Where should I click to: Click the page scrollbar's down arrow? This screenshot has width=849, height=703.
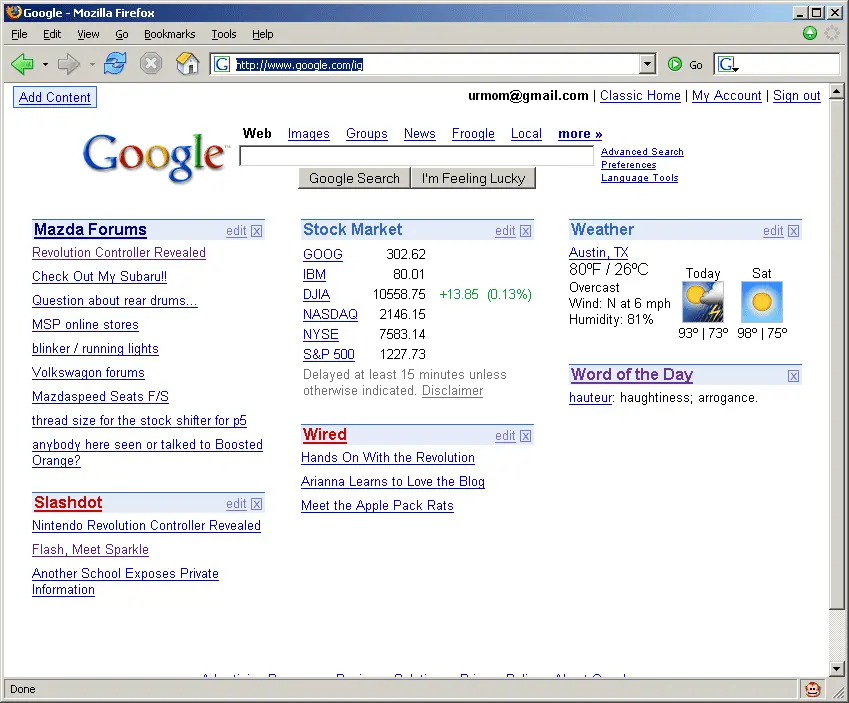[x=836, y=670]
